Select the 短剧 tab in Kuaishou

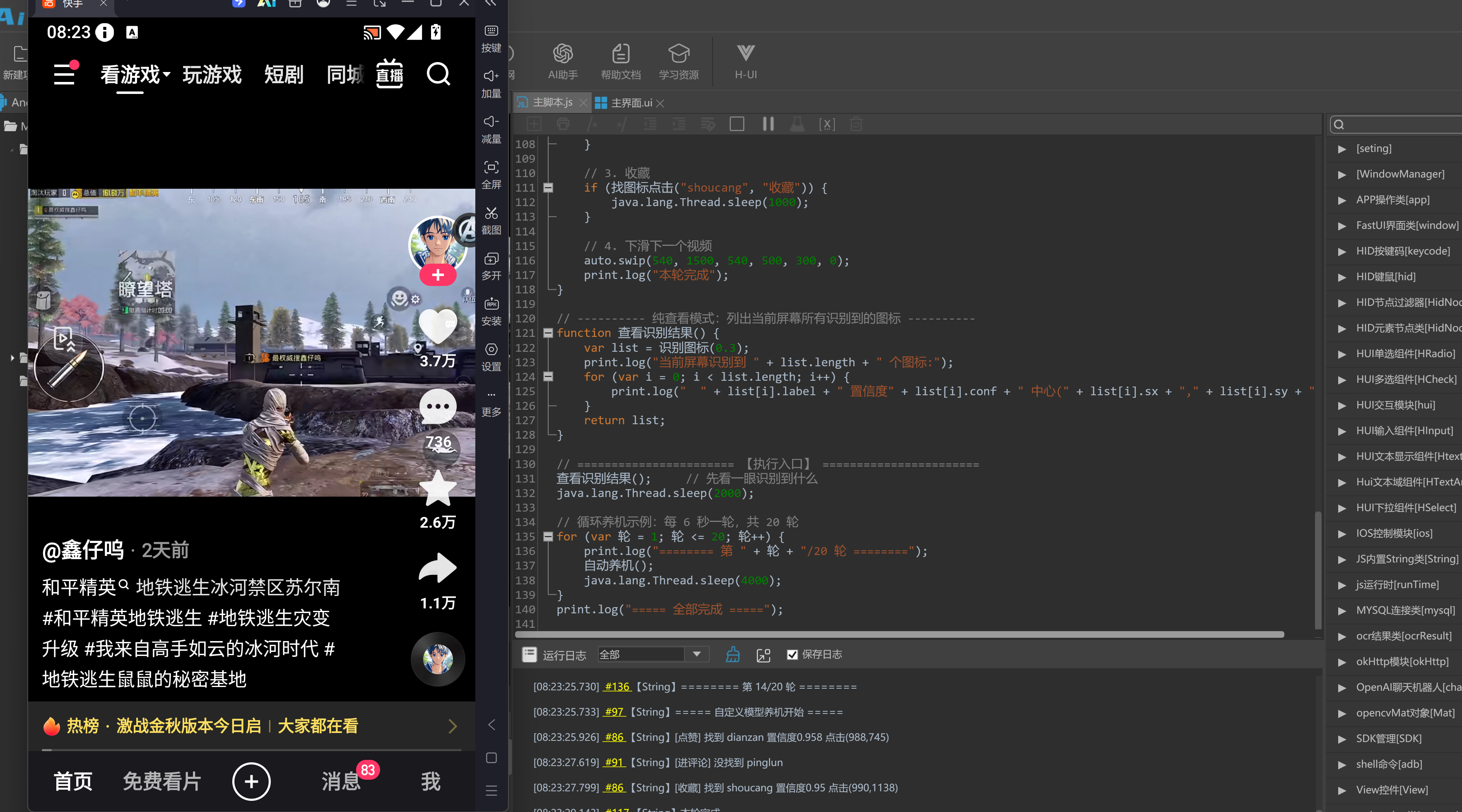284,74
